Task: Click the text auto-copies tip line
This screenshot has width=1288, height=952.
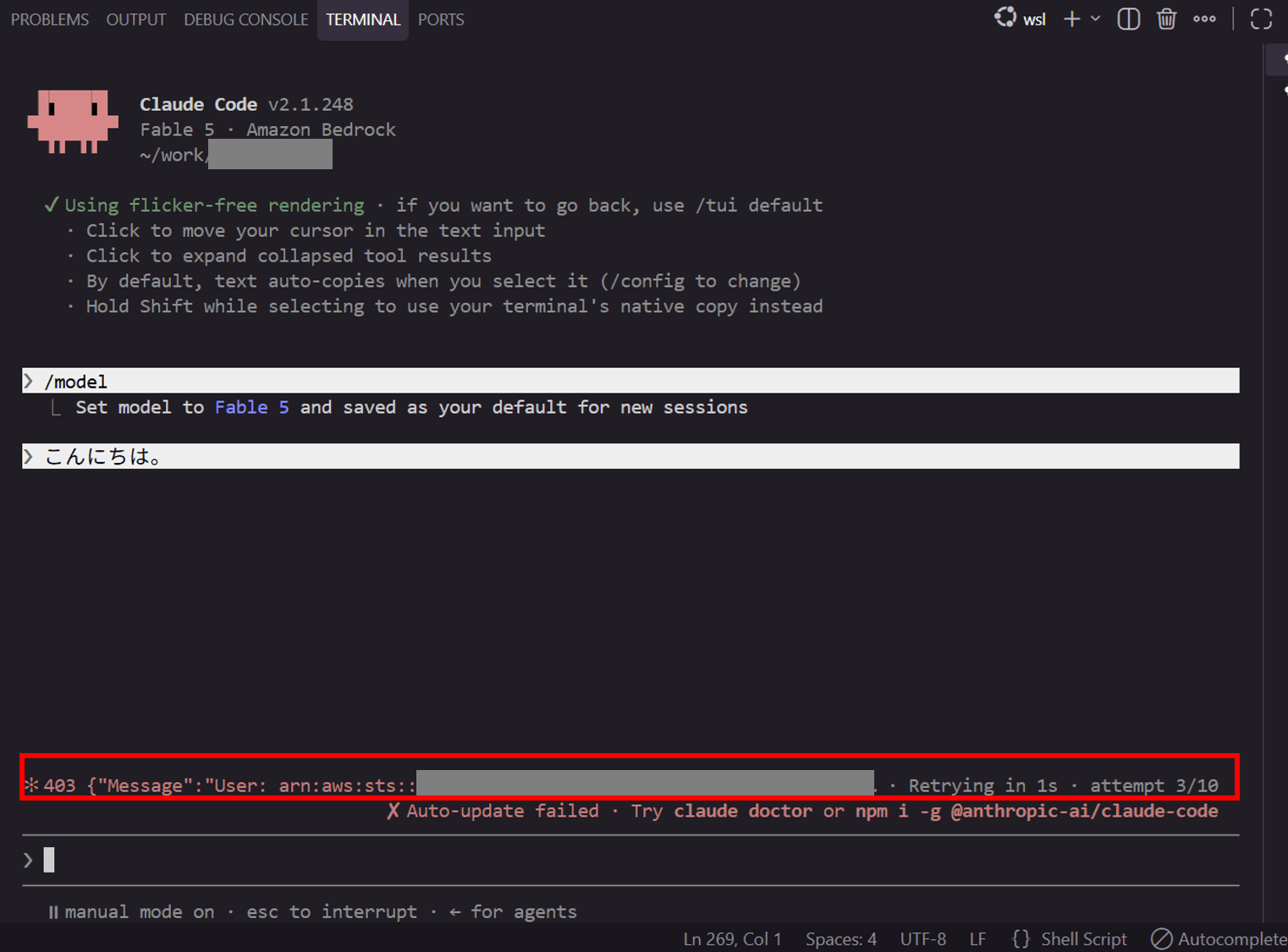Action: coord(443,281)
